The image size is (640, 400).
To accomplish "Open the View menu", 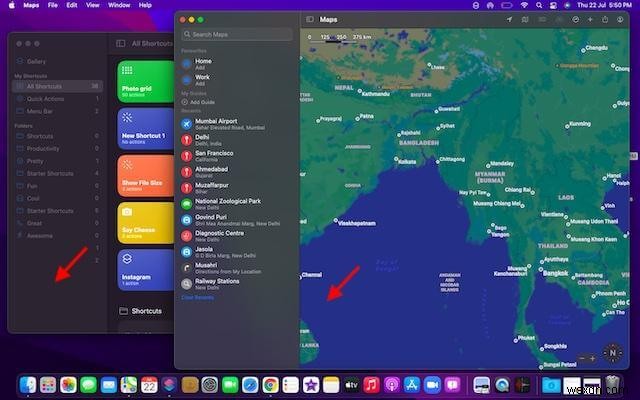I will click(93, 5).
